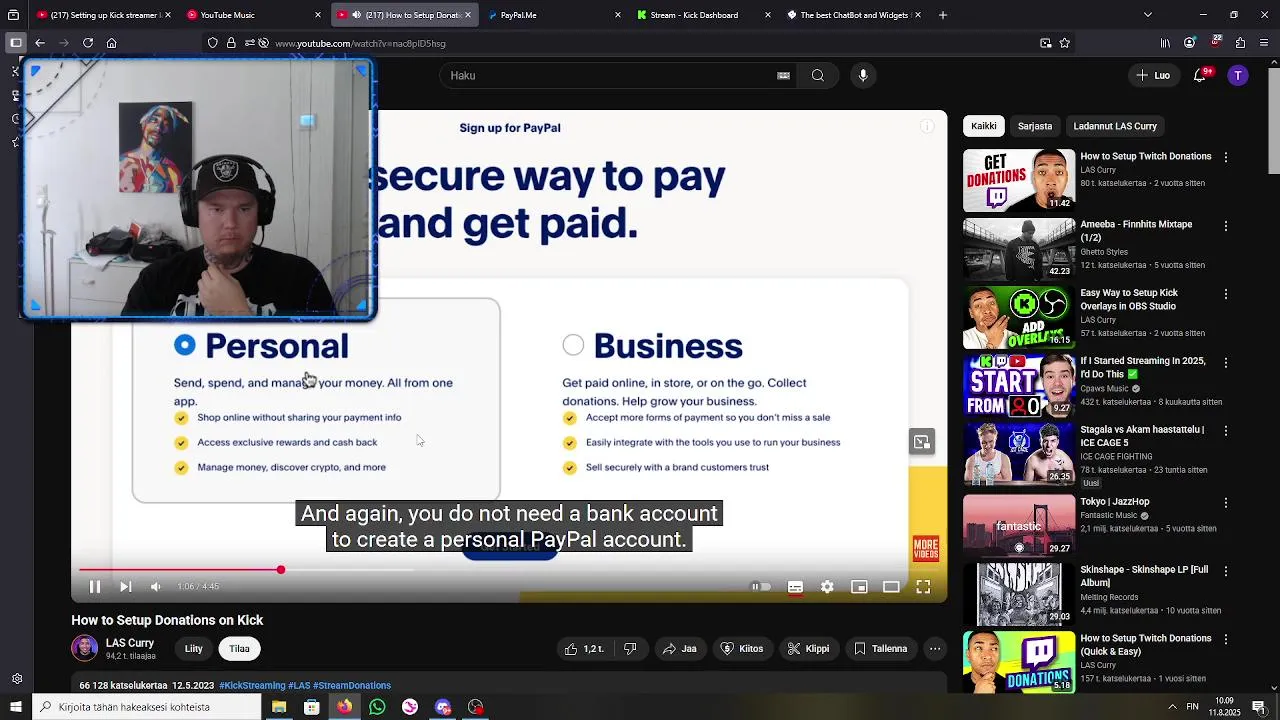The width and height of the screenshot is (1280, 720).
Task: Switch to The best ChatBot and Widgets tab
Action: tap(854, 15)
